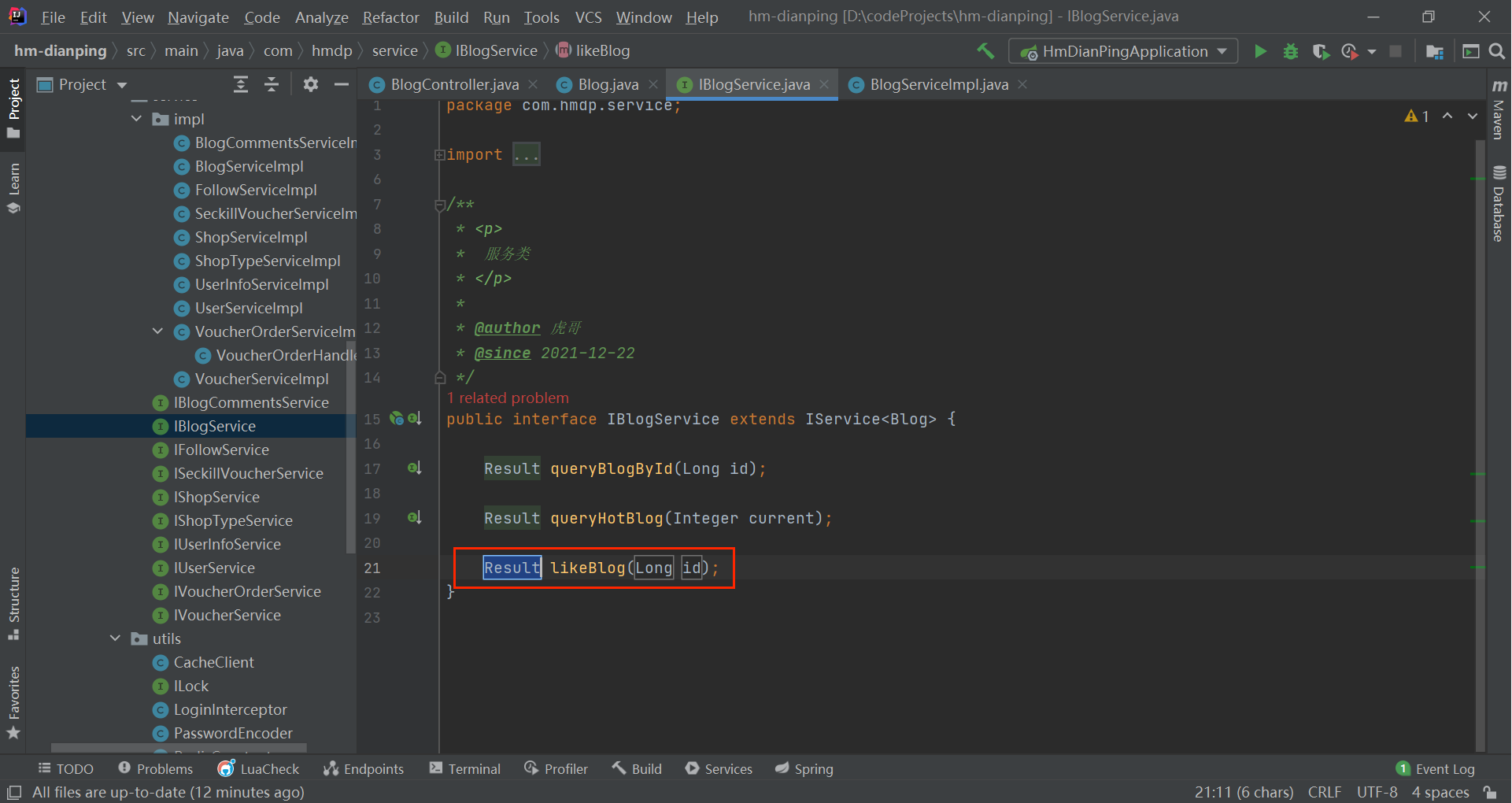Select BlogServiceImpl in project tree
Viewport: 1512px width, 803px height.
[249, 166]
